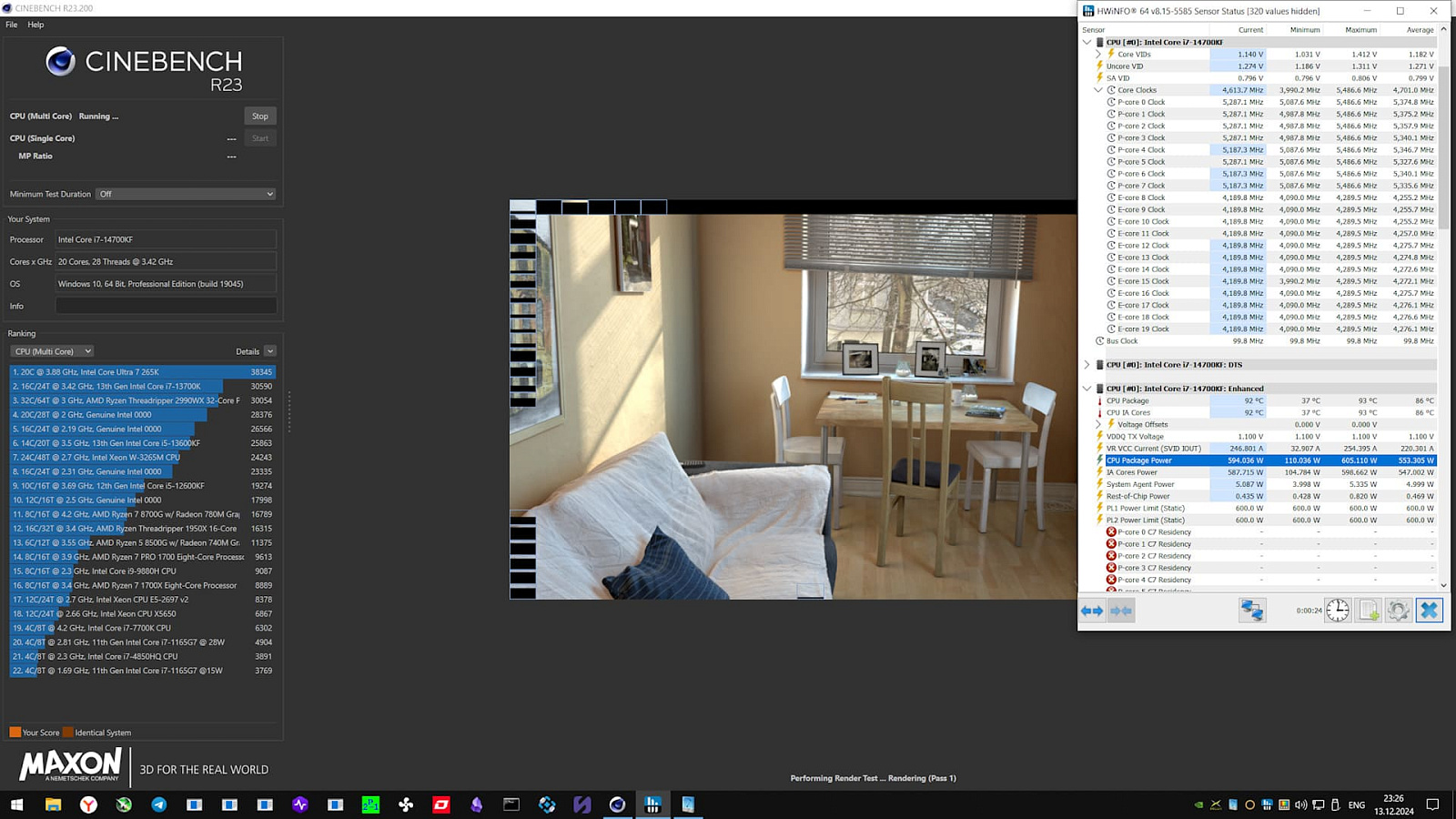1456x819 pixels.
Task: Select the IA Cores Power sensor row
Action: pyautogui.click(x=1265, y=472)
